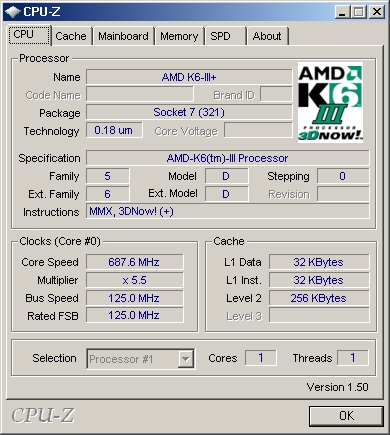This screenshot has width=390, height=435.
Task: Expand the Processor #1 selection dropdown arrow
Action: (x=185, y=359)
